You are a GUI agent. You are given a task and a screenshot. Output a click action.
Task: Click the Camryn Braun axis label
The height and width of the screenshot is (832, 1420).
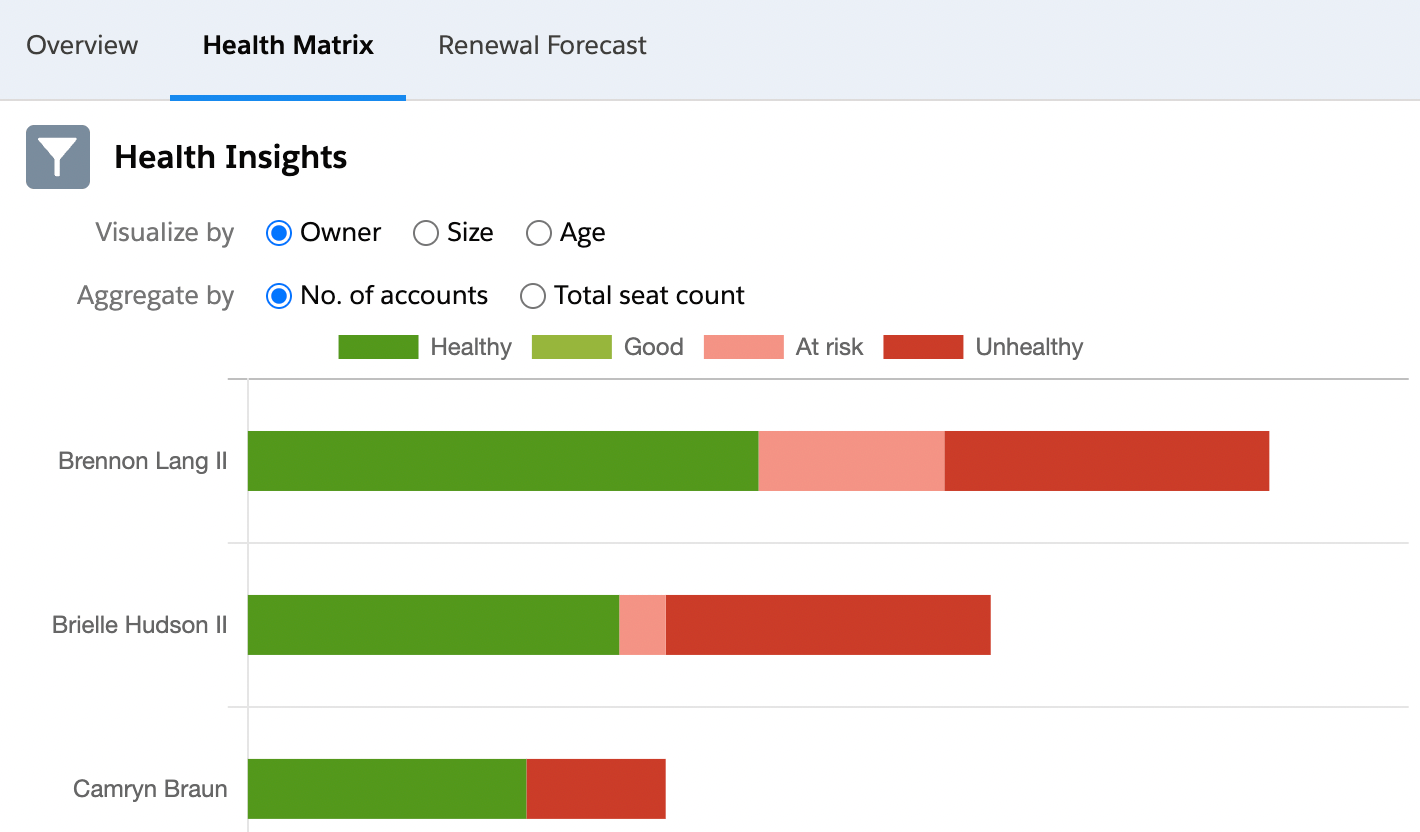pos(150,789)
